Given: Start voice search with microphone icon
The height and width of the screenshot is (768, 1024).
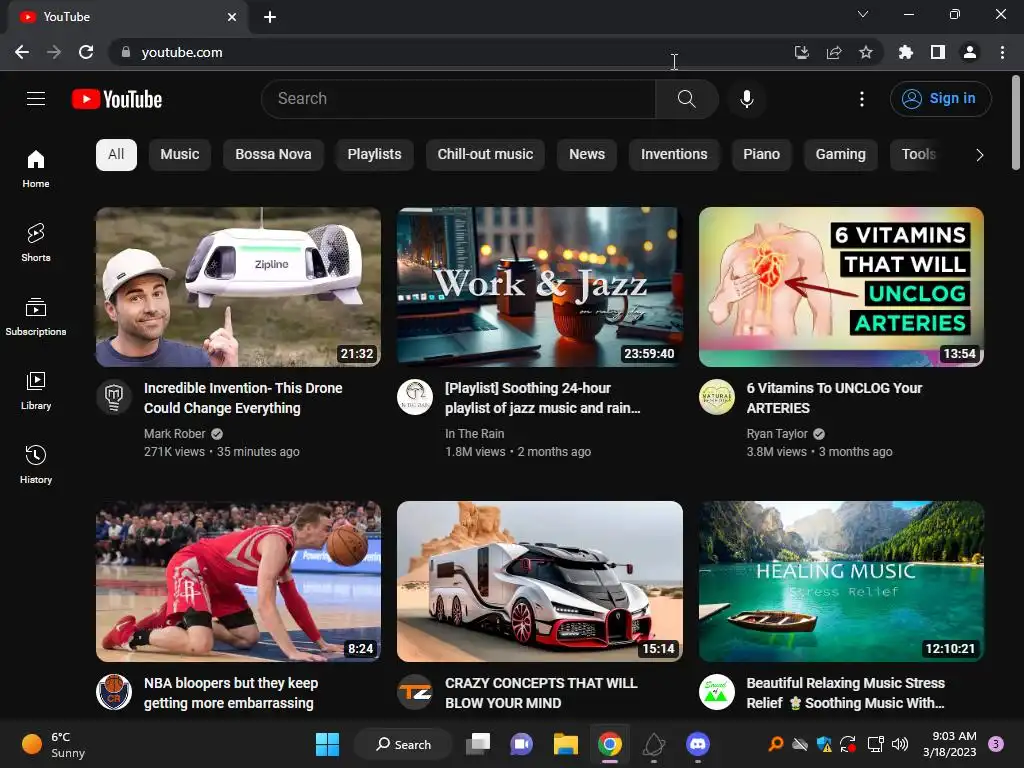Looking at the screenshot, I should click(x=747, y=99).
